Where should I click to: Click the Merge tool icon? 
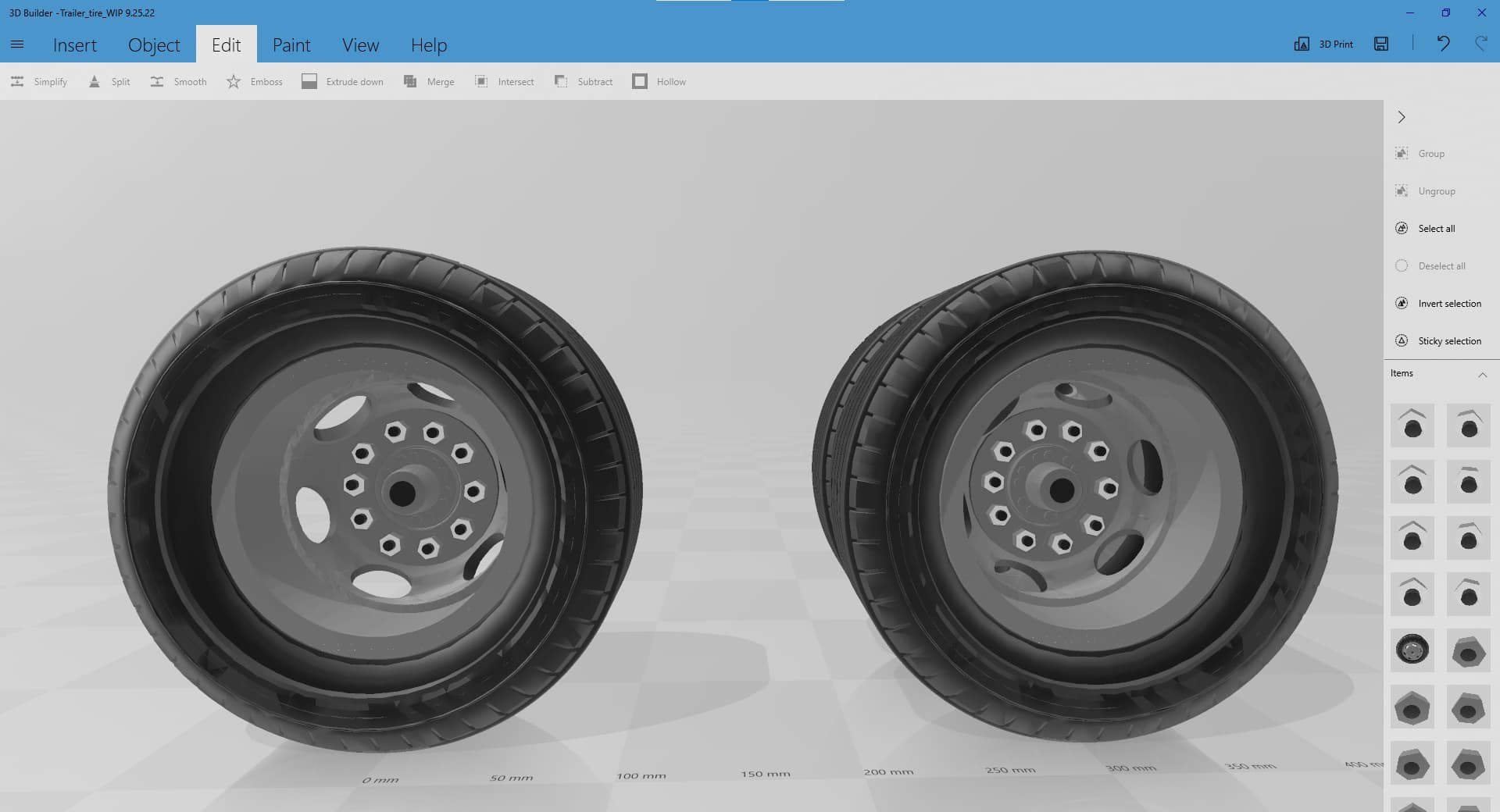tap(410, 81)
